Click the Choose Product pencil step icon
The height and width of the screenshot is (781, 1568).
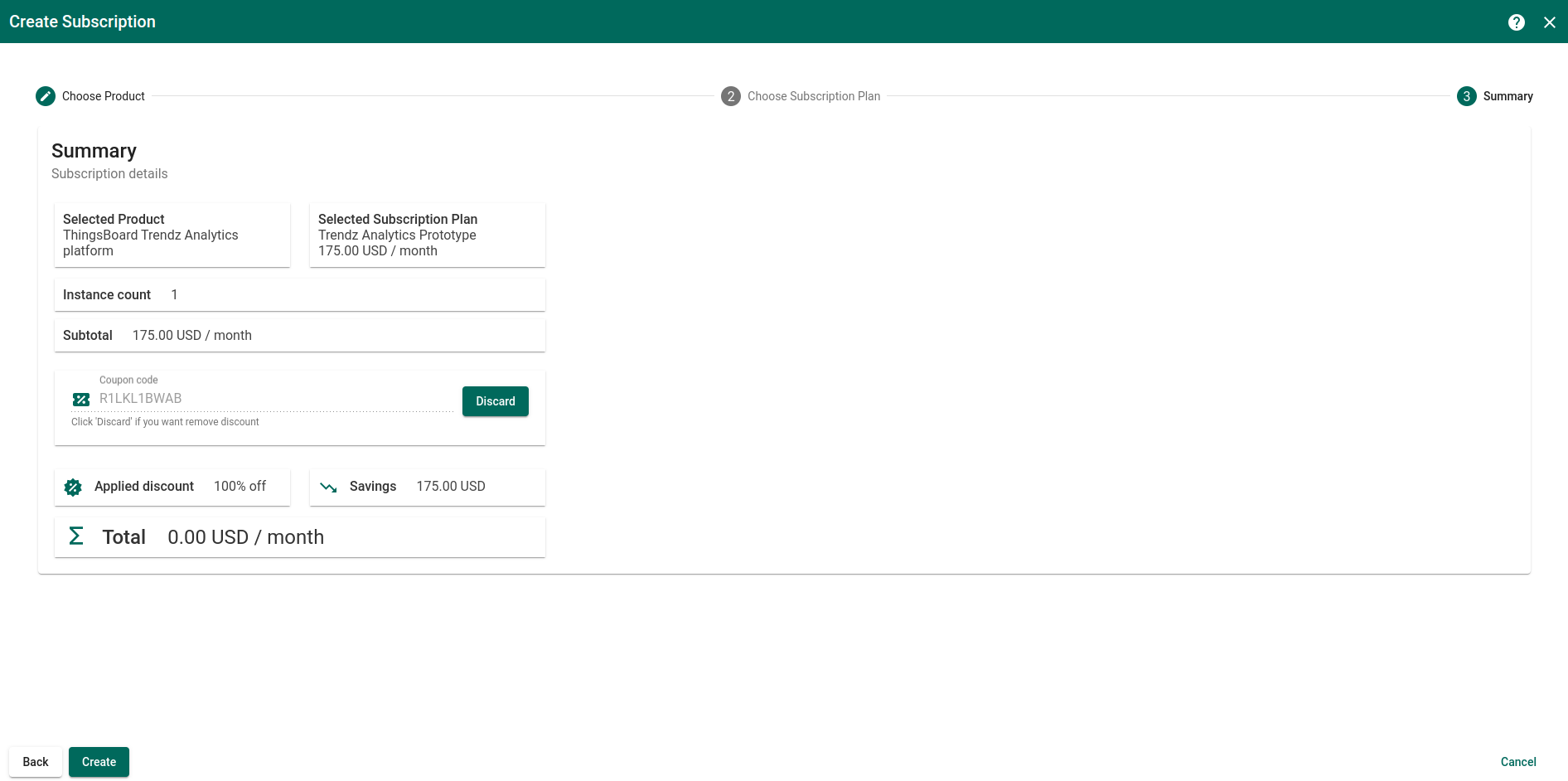pos(46,96)
